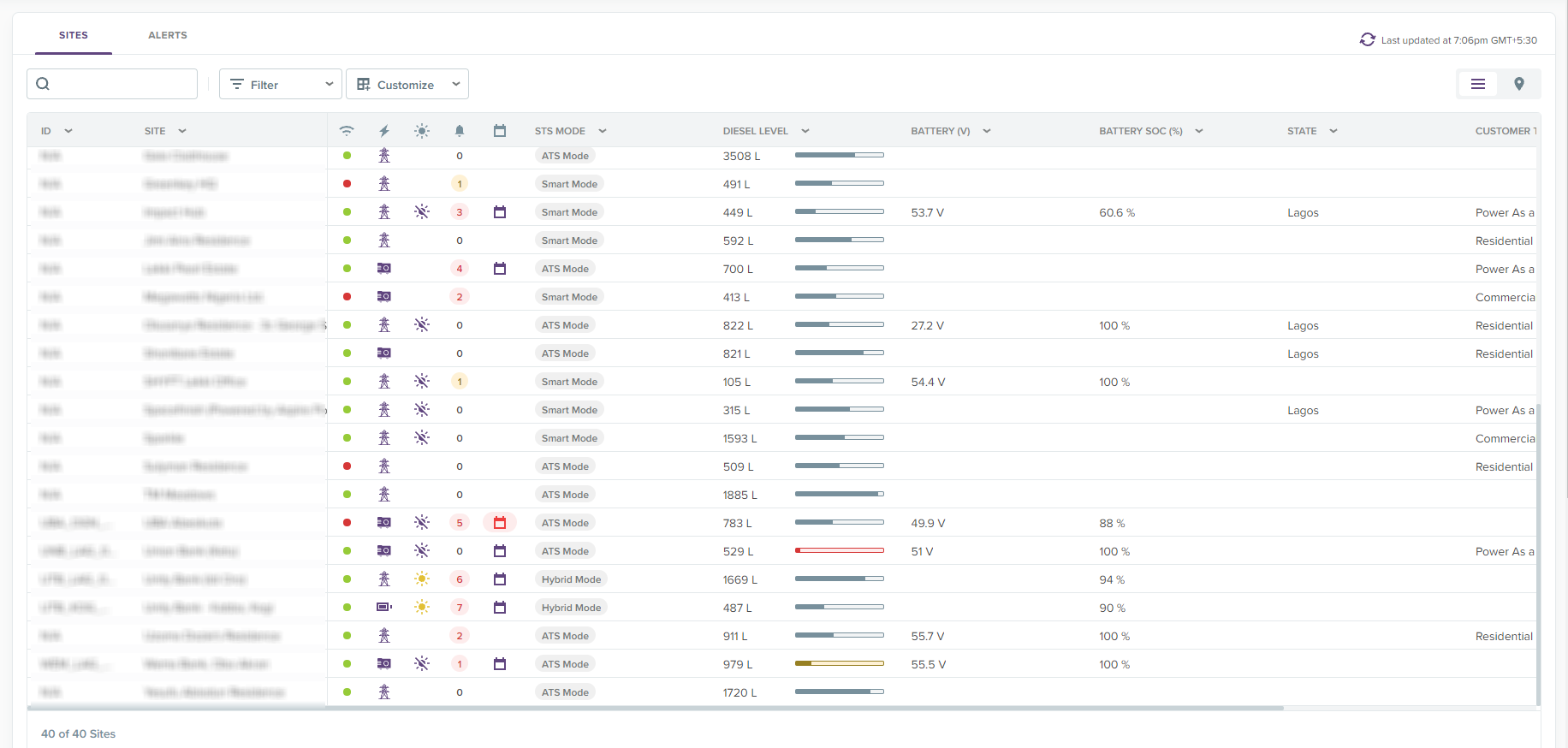
Task: Click alert count 7 badge in 487 L row
Action: pyautogui.click(x=460, y=608)
